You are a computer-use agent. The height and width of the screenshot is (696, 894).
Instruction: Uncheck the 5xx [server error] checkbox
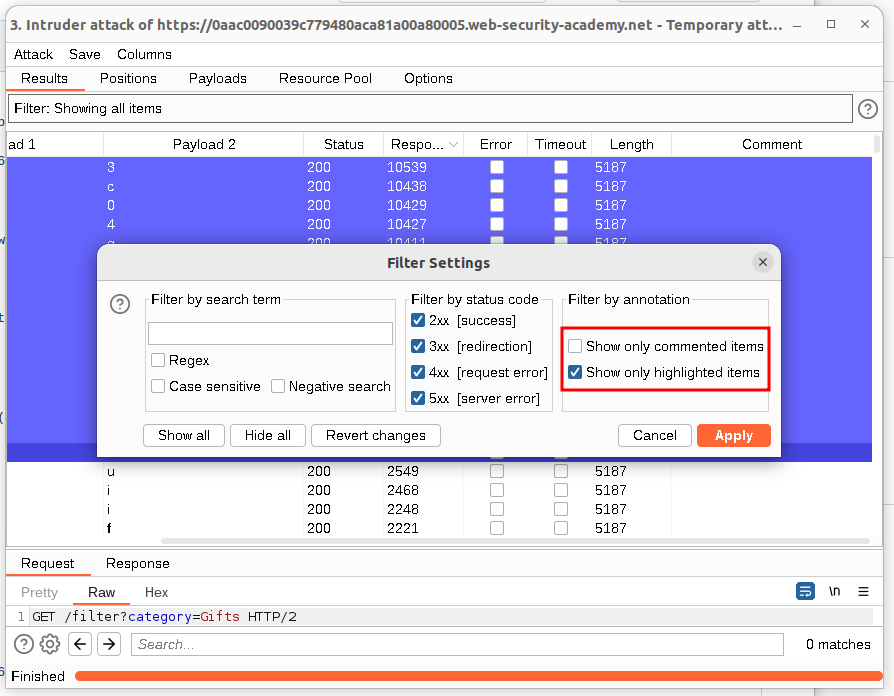click(x=418, y=398)
